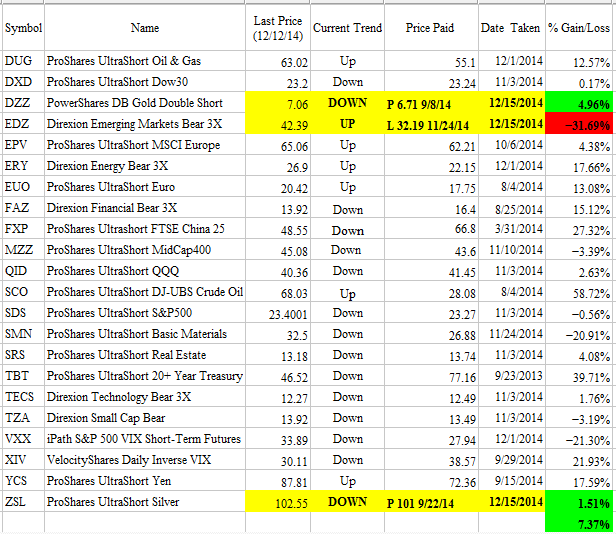
Task: Select the FXP symbol cell
Action: [x=23, y=229]
